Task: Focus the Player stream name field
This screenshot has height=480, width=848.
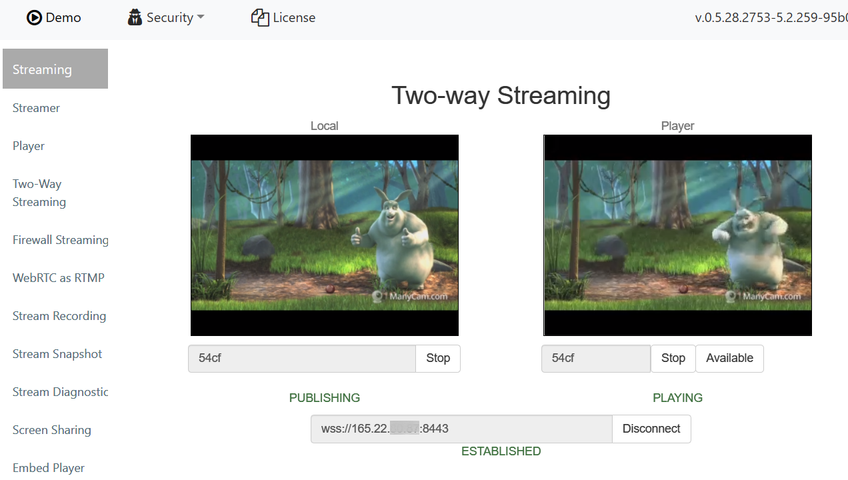Action: coord(596,358)
